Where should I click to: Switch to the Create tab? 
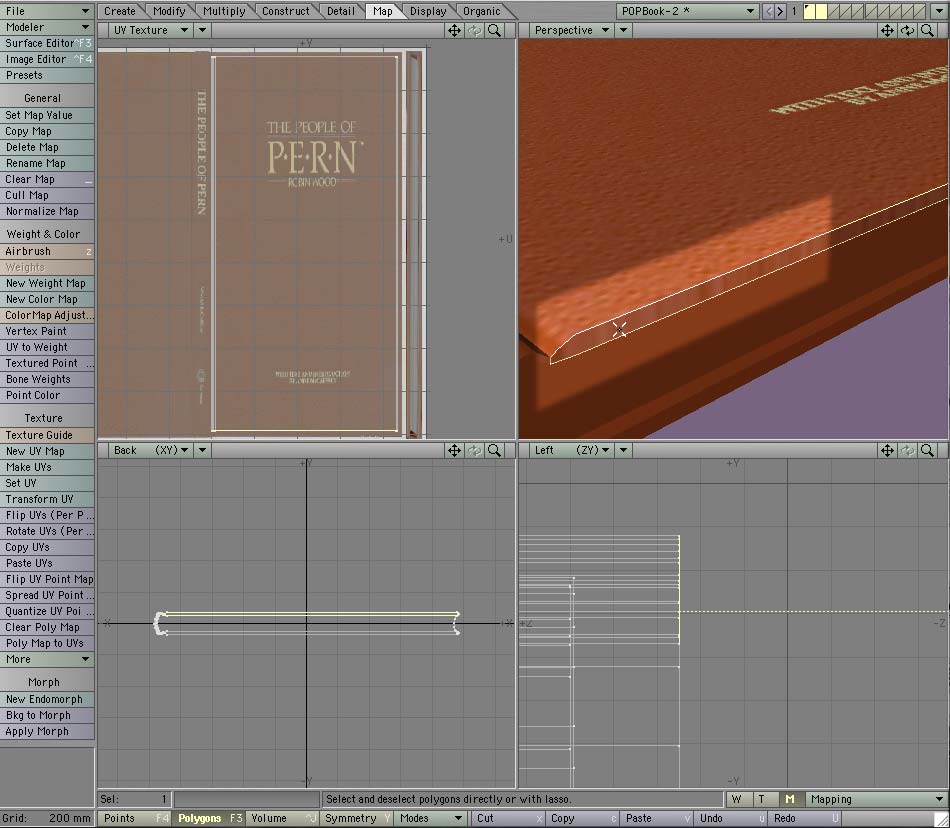click(x=120, y=11)
